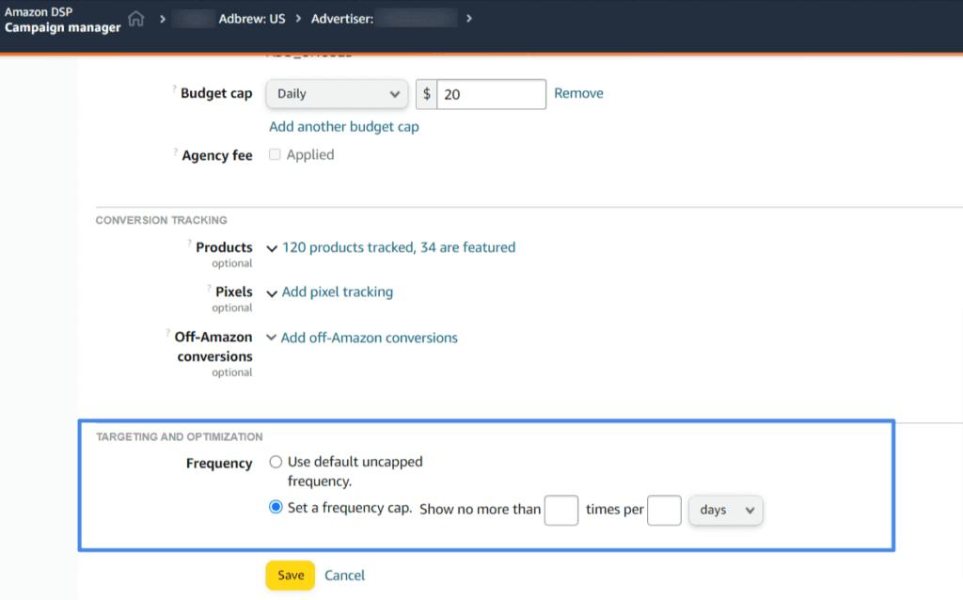Click the Budget cap label
This screenshot has width=963, height=600.
pos(216,93)
